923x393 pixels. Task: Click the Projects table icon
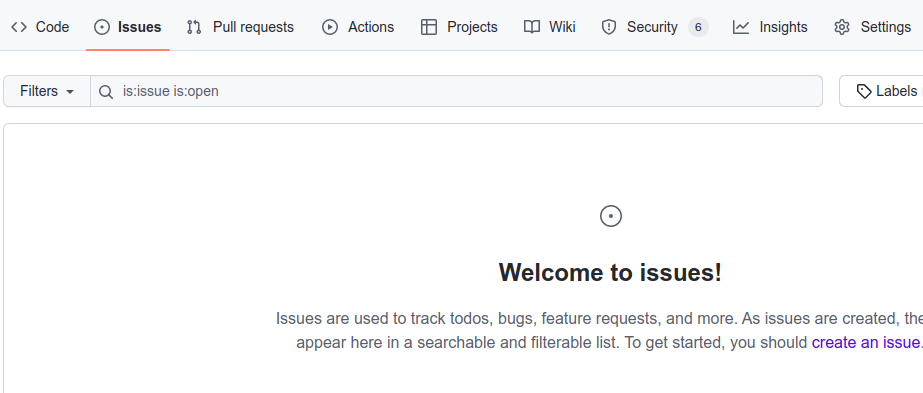(429, 27)
